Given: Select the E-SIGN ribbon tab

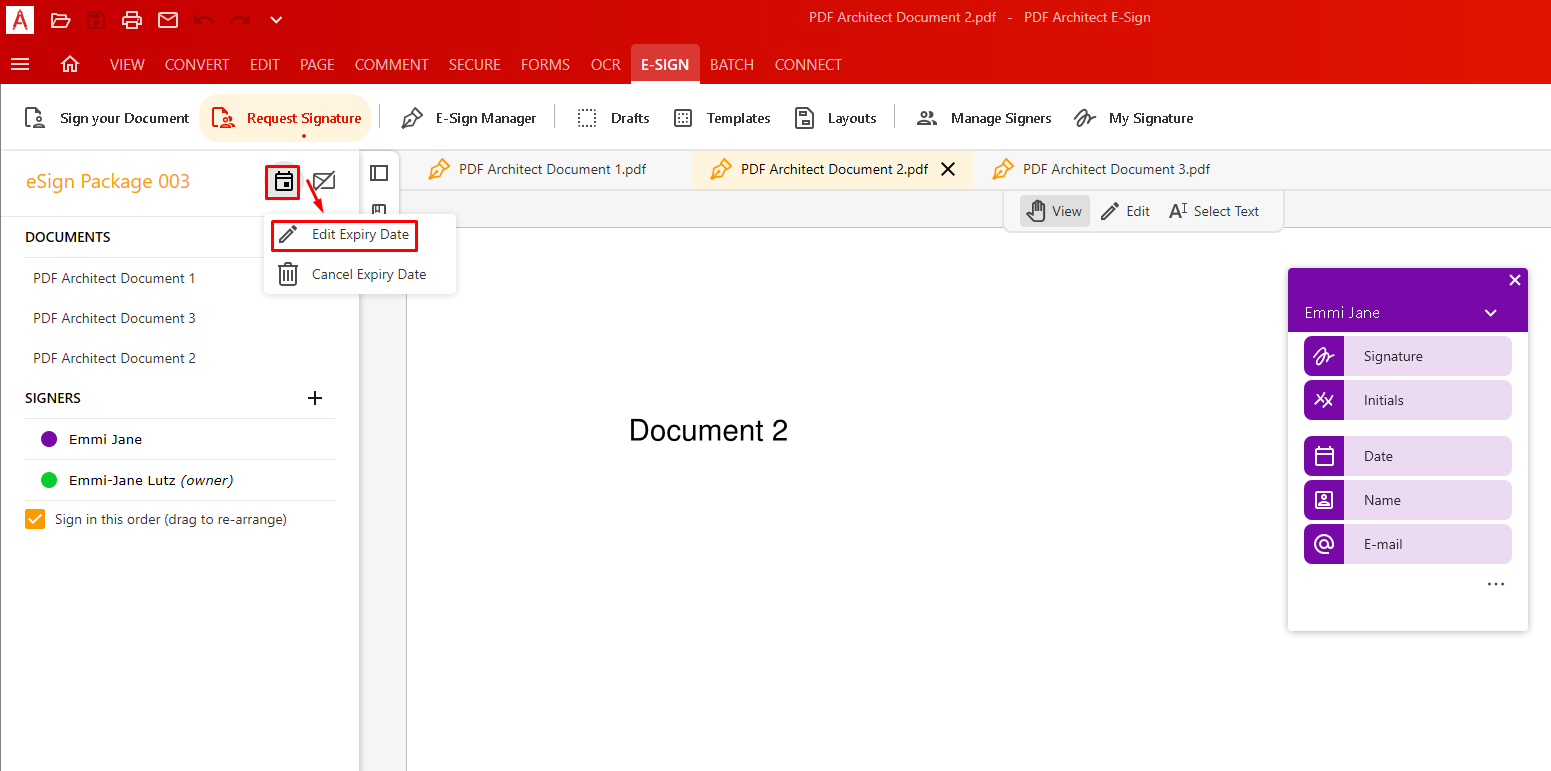Looking at the screenshot, I should (665, 64).
